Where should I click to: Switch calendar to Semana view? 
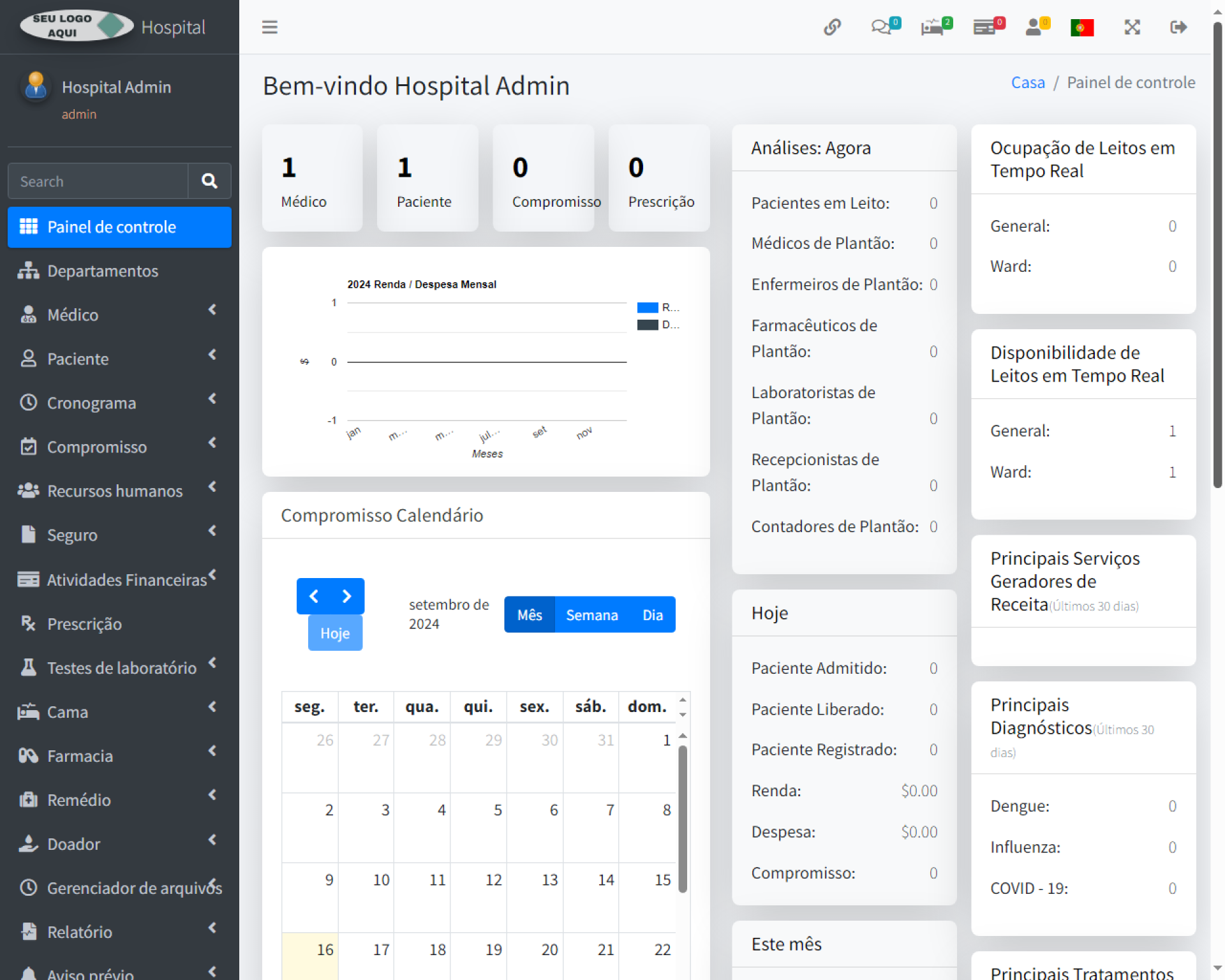pyautogui.click(x=591, y=615)
